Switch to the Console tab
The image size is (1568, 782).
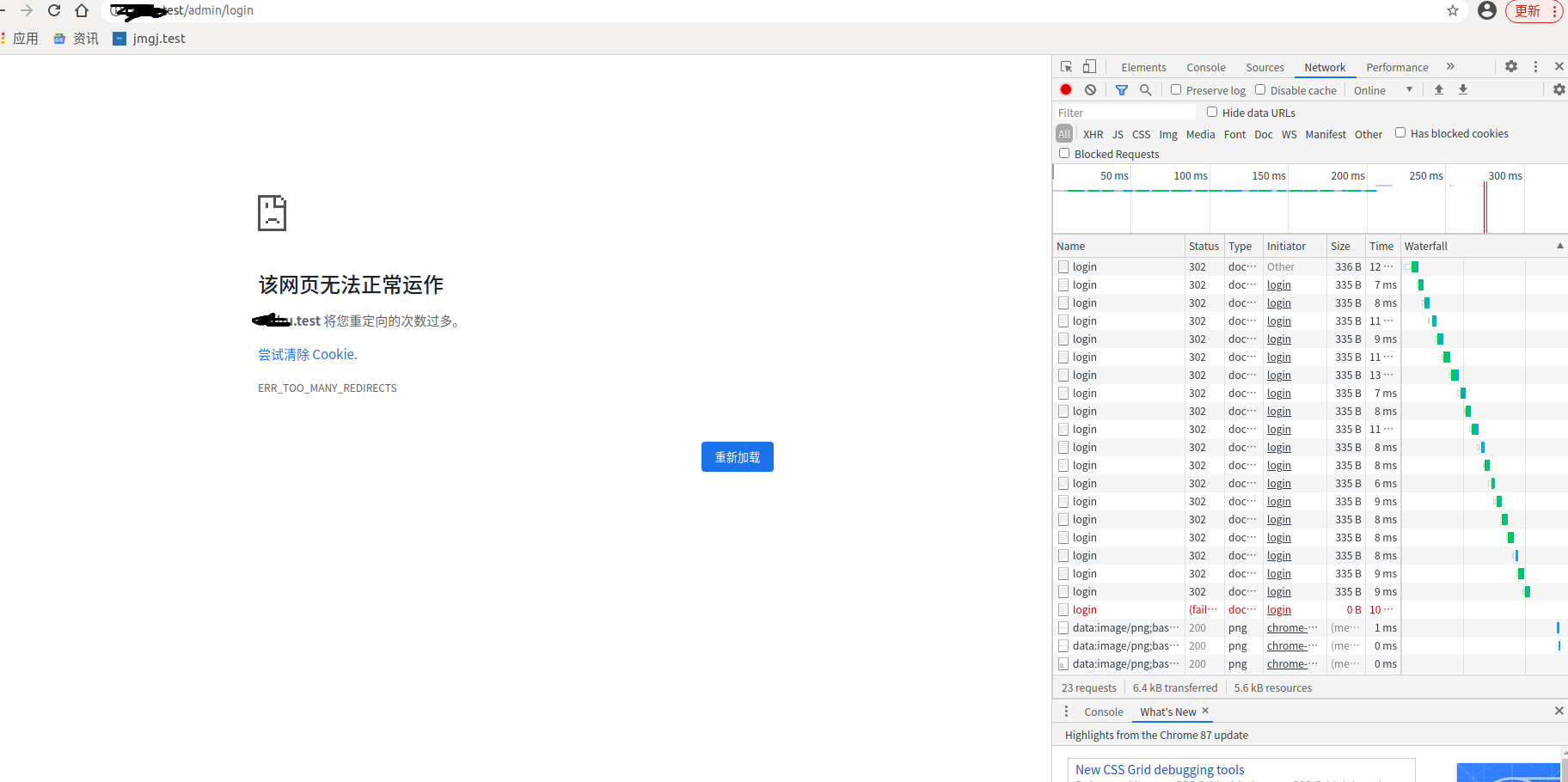coord(1205,68)
